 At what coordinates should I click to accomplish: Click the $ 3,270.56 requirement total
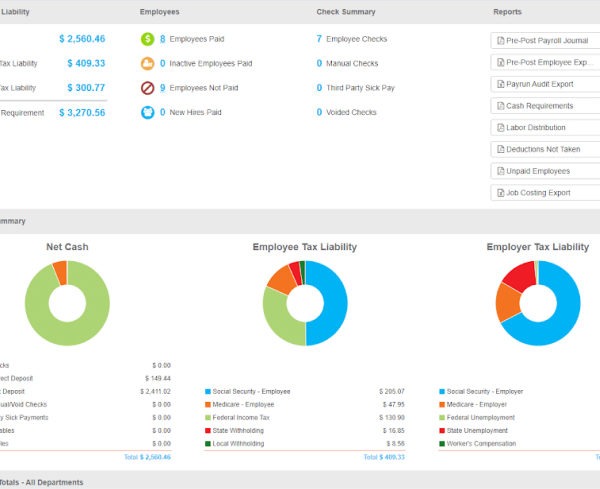pyautogui.click(x=82, y=113)
